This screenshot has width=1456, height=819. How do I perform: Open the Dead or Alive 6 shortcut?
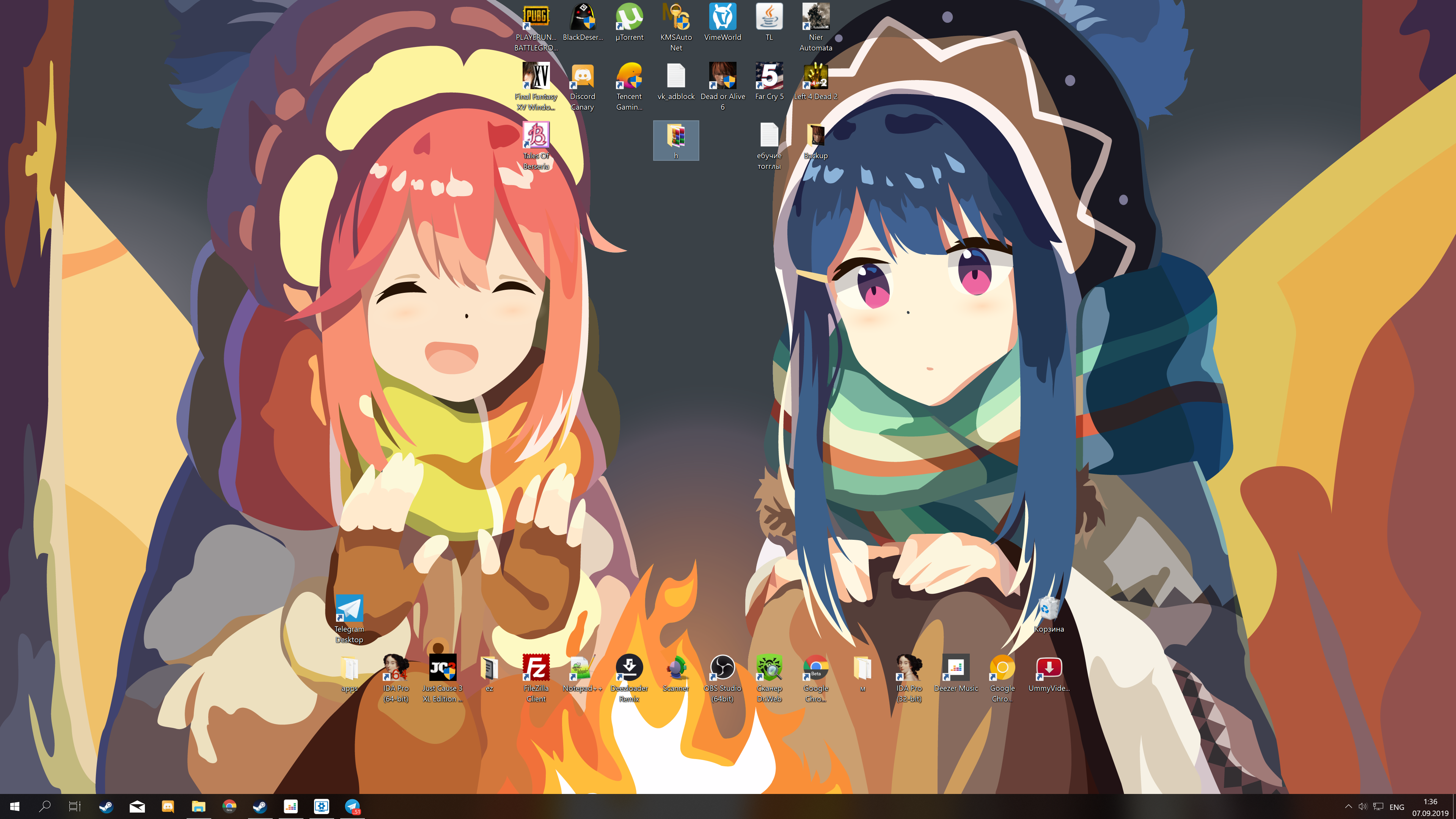(723, 86)
